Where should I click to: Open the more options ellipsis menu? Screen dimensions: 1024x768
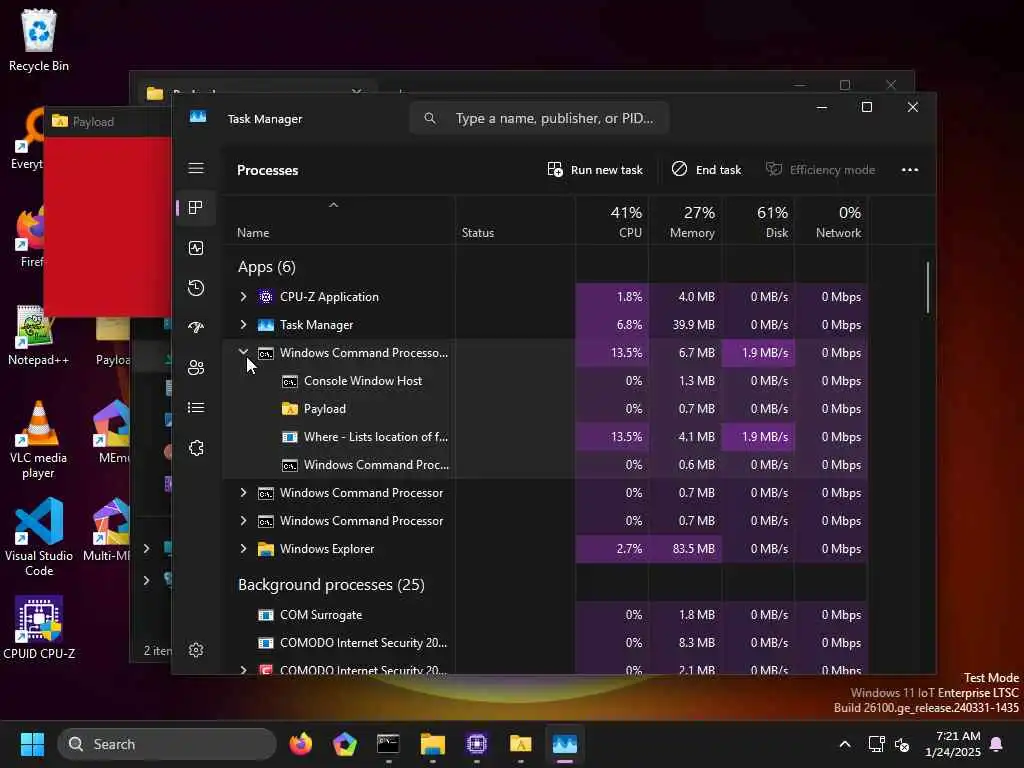910,170
